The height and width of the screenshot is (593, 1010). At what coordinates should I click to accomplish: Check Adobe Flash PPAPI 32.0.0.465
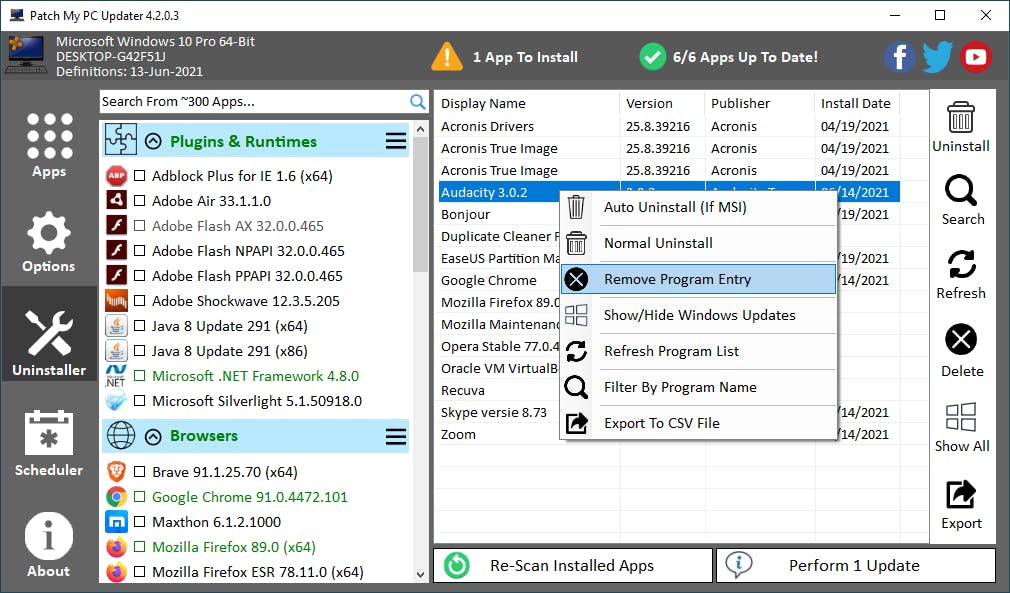click(139, 276)
